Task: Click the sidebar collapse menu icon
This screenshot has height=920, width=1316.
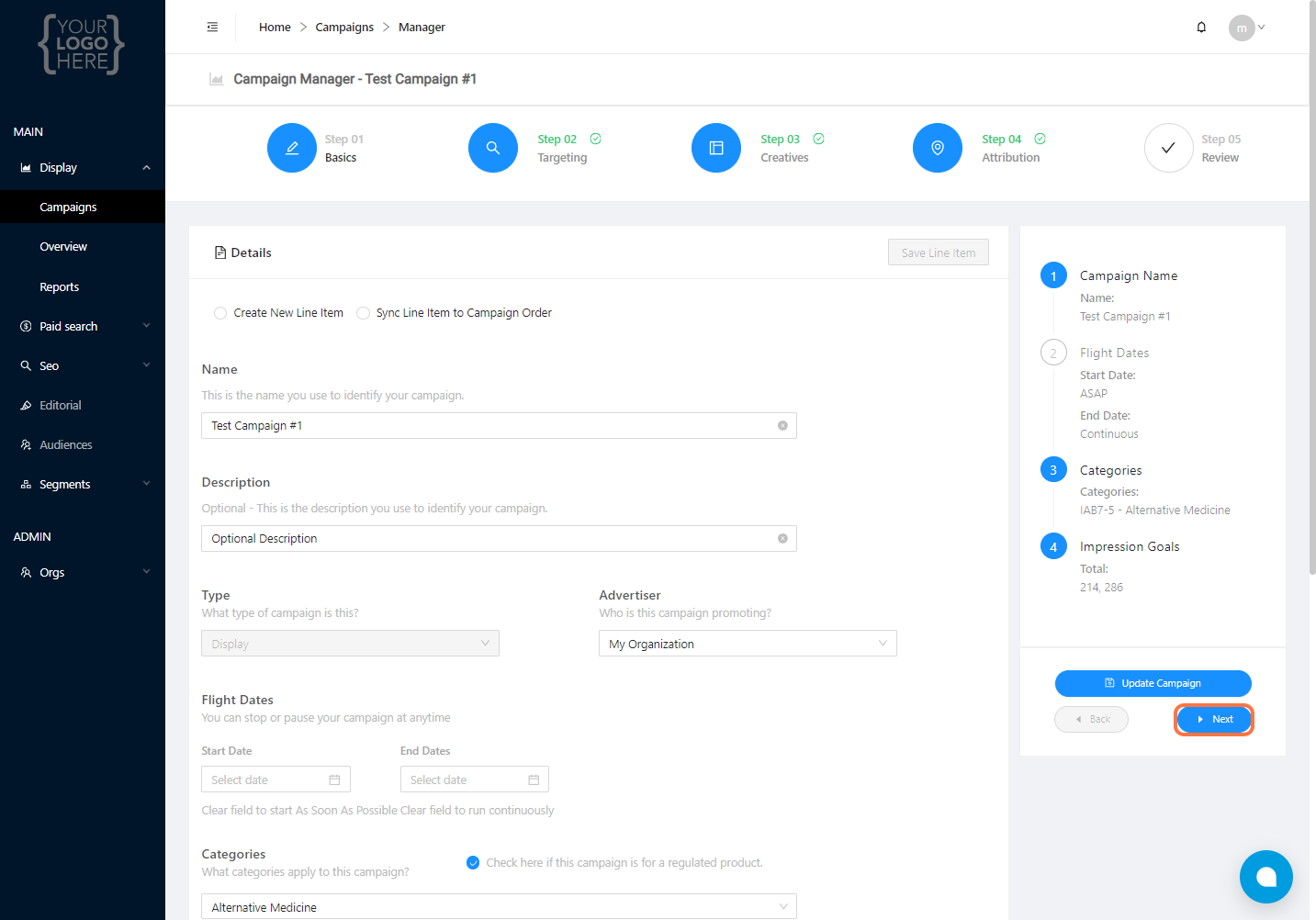Action: coord(212,28)
